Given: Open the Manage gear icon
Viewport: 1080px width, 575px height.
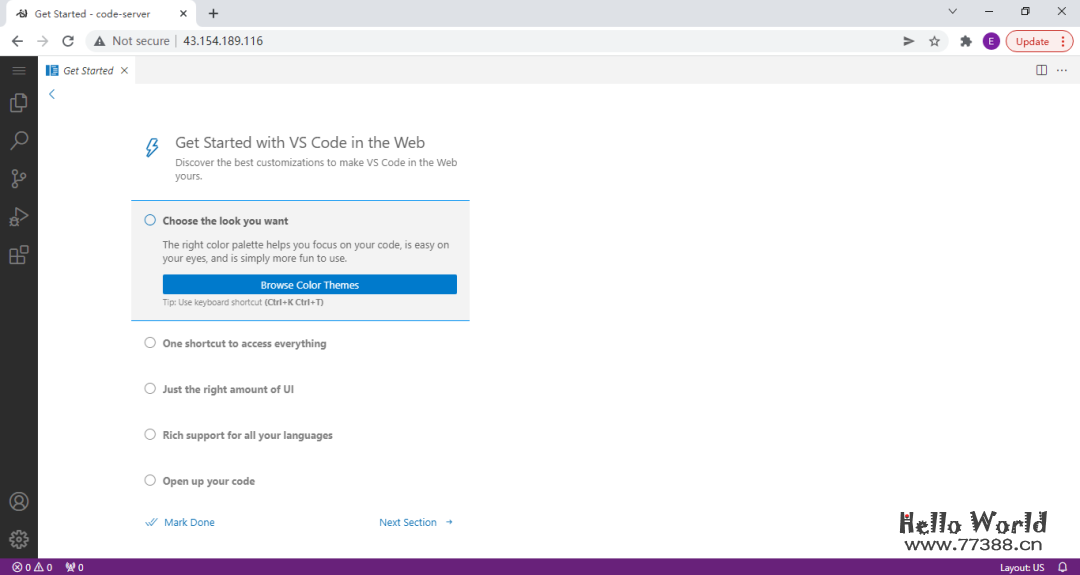Looking at the screenshot, I should pos(18,539).
